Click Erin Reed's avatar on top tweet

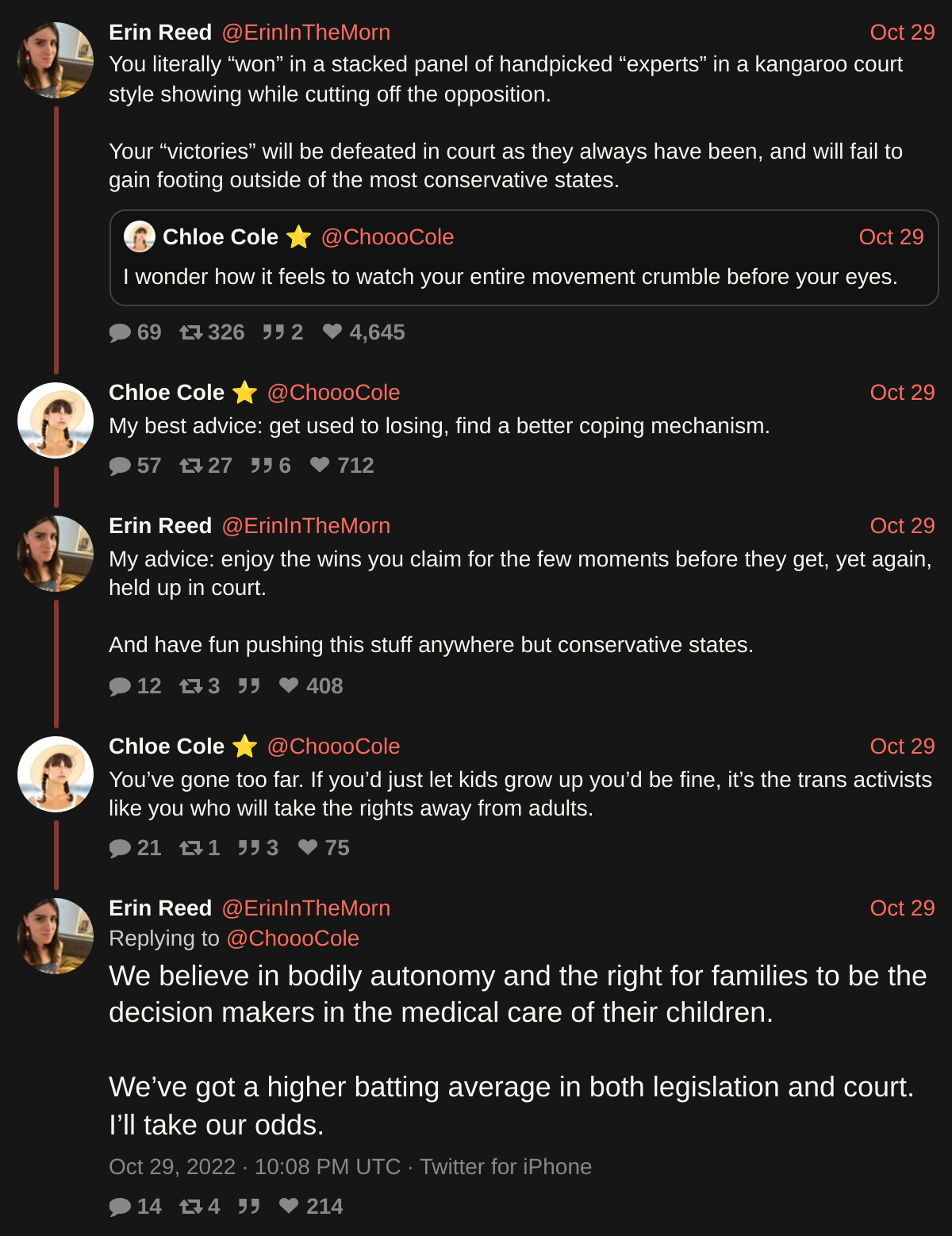click(56, 60)
